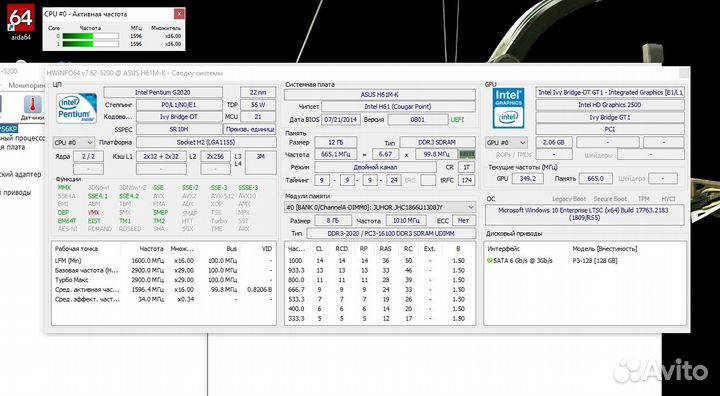
Task: Click the 22 nm process field
Action: coord(258,92)
